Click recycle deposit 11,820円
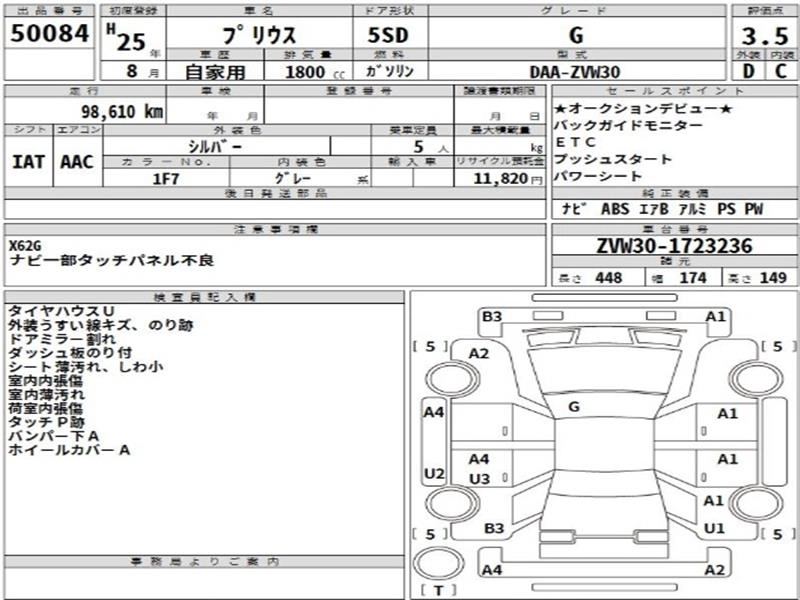This screenshot has height=600, width=800. coord(508,178)
